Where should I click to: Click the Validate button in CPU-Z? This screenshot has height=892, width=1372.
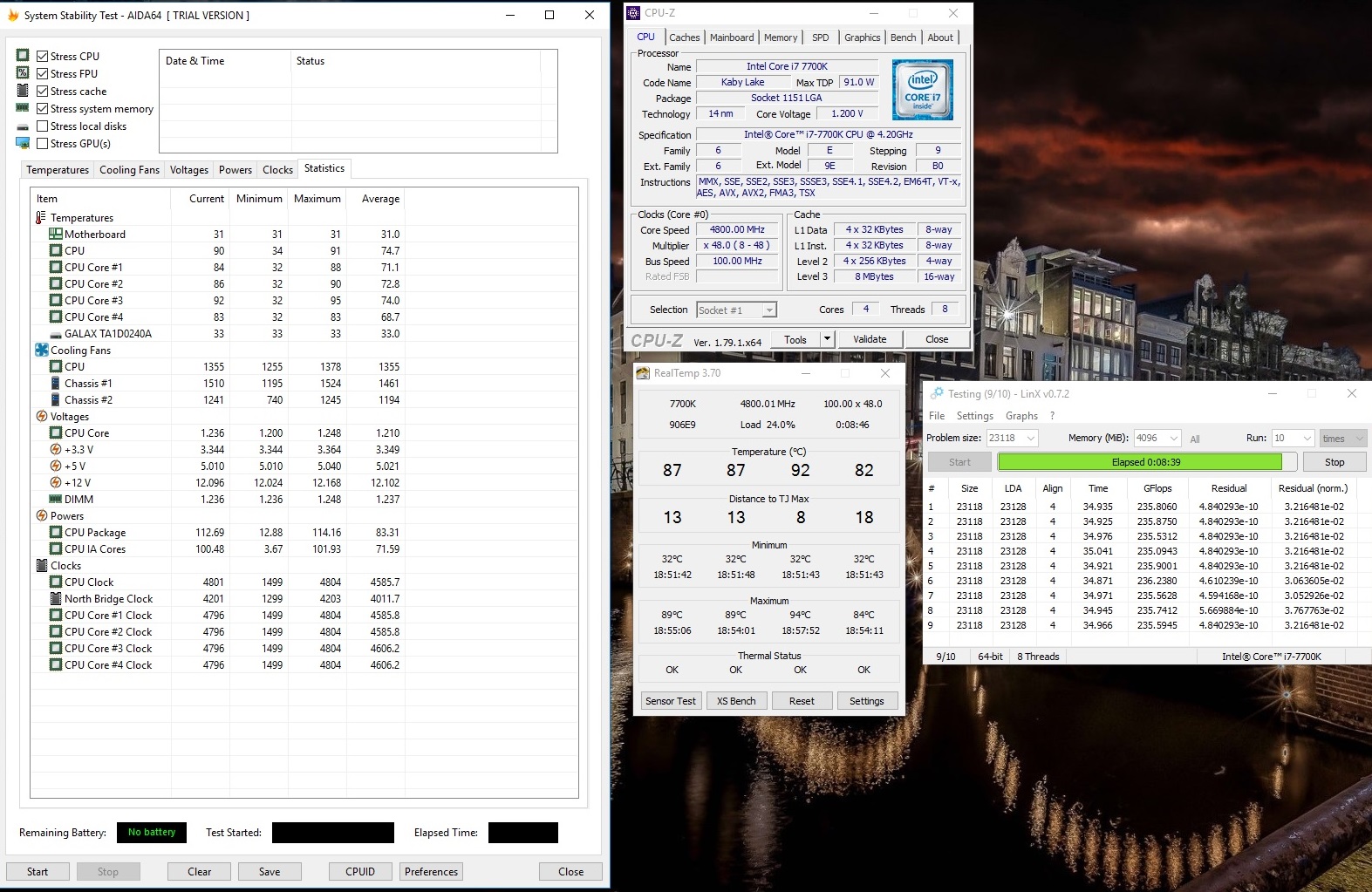click(x=870, y=339)
